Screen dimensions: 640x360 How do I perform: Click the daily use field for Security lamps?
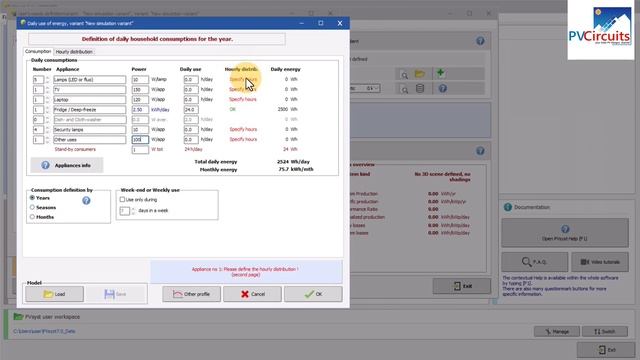pos(191,129)
